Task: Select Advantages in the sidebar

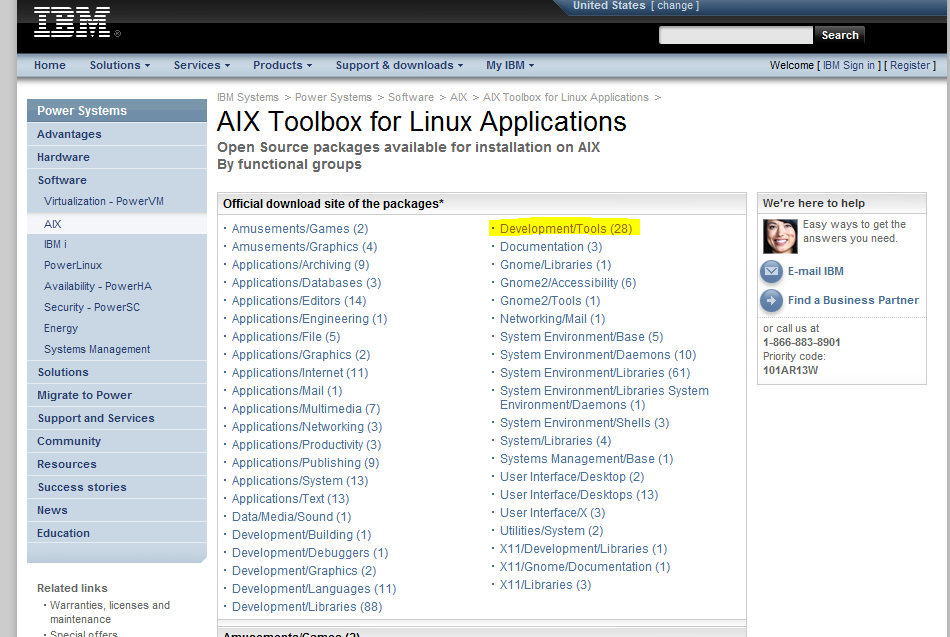Action: point(117,134)
